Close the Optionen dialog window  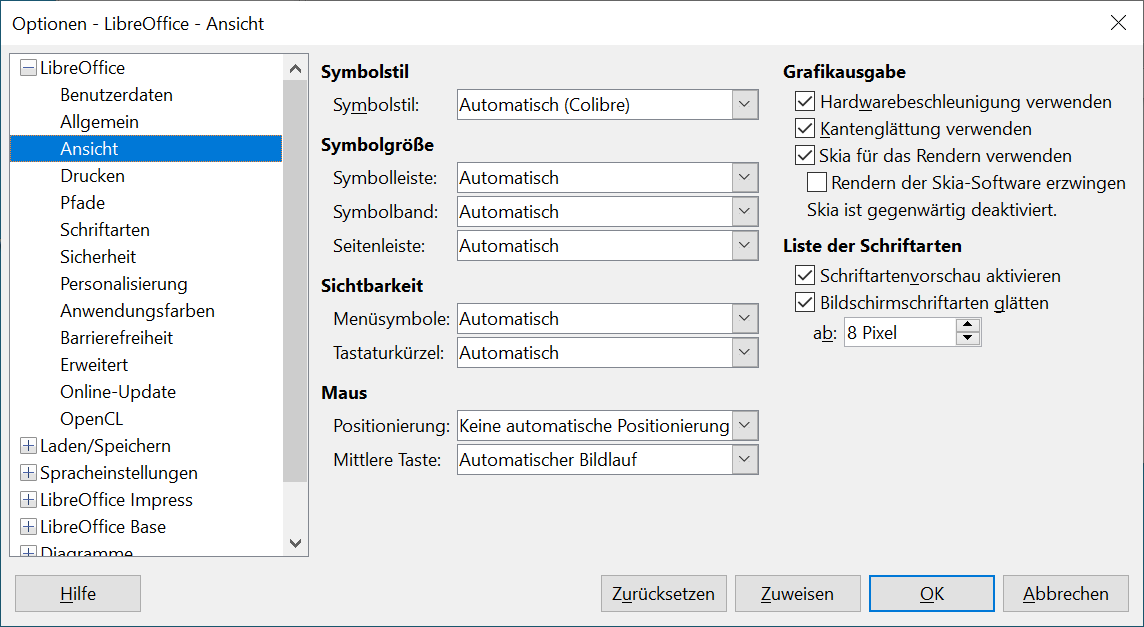(1118, 23)
